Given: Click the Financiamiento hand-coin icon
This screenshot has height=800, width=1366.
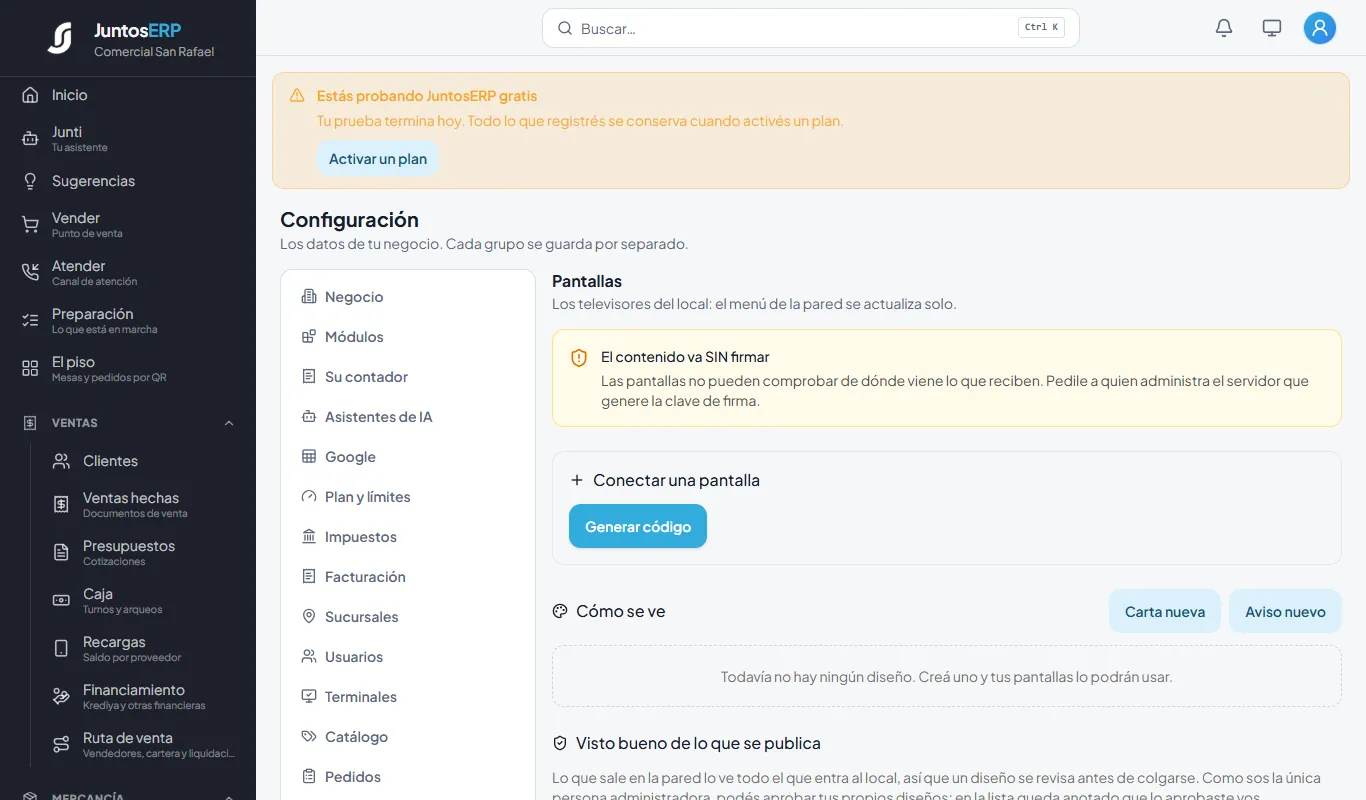Looking at the screenshot, I should [x=61, y=697].
